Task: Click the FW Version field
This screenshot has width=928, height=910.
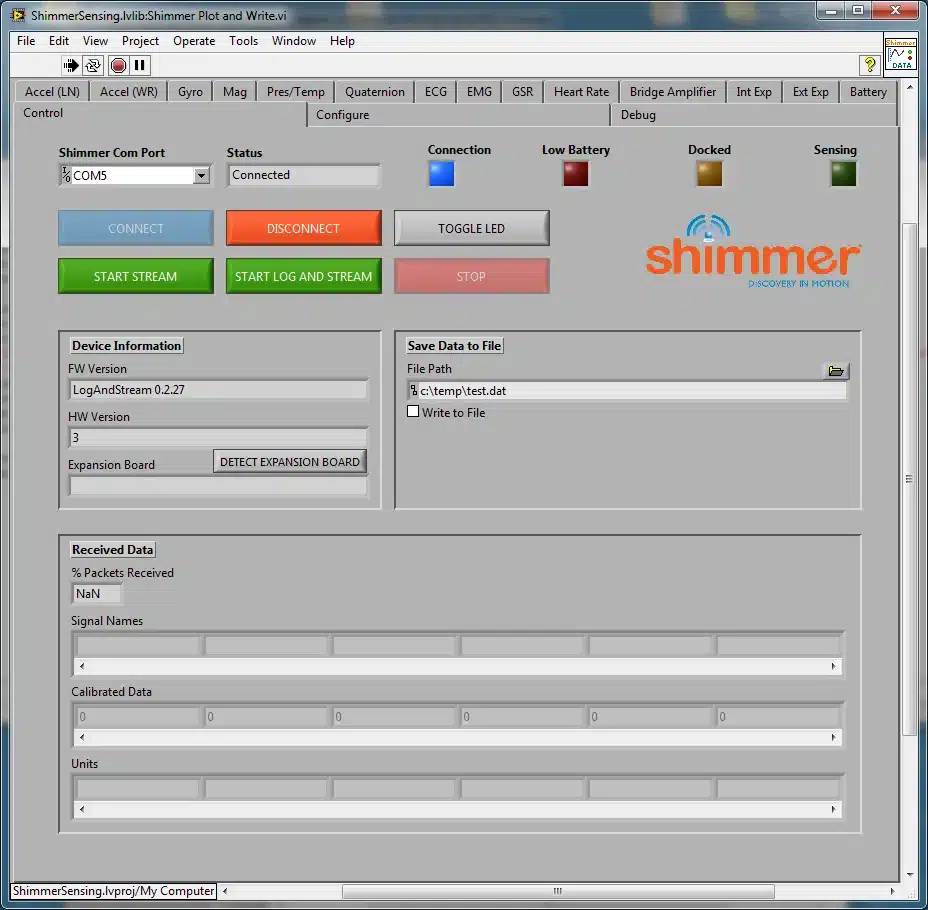Action: point(218,389)
